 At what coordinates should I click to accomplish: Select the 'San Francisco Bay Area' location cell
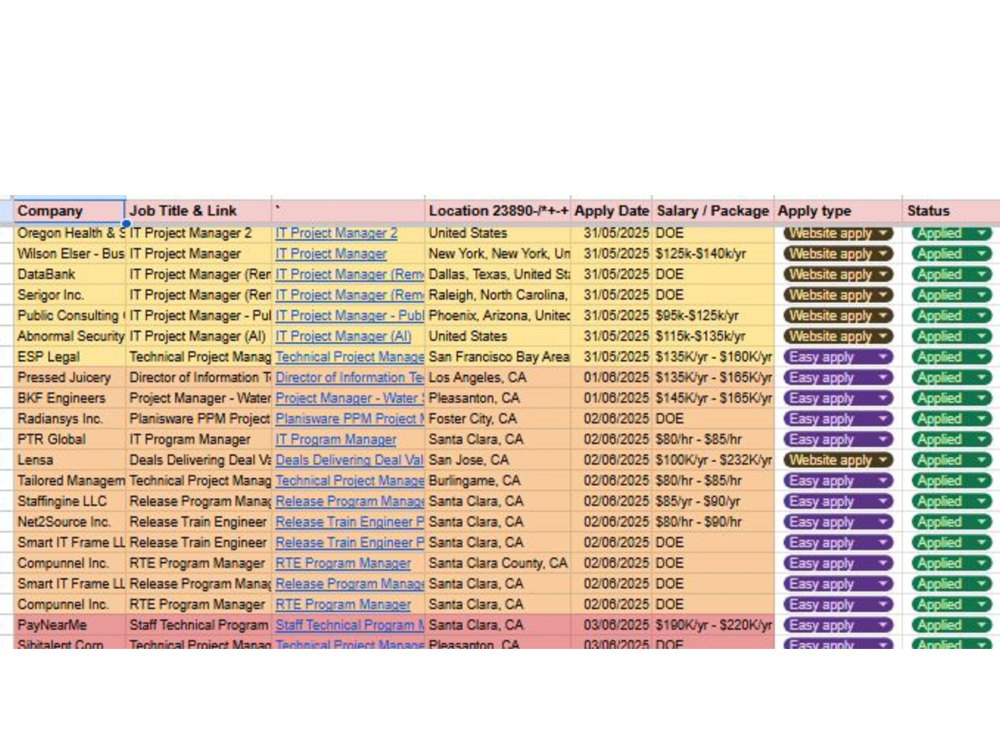(497, 357)
